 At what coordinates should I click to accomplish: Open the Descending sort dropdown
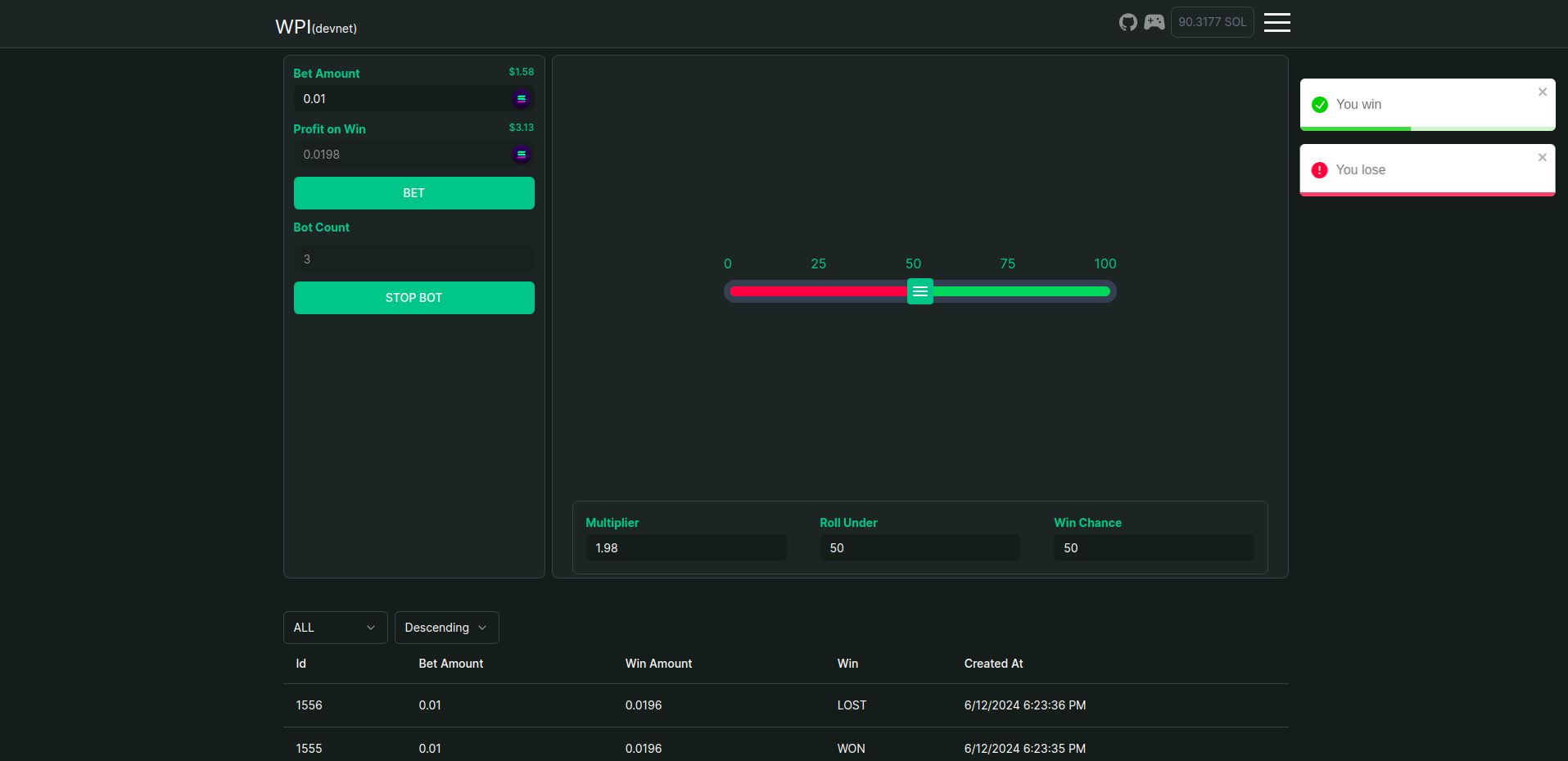447,628
